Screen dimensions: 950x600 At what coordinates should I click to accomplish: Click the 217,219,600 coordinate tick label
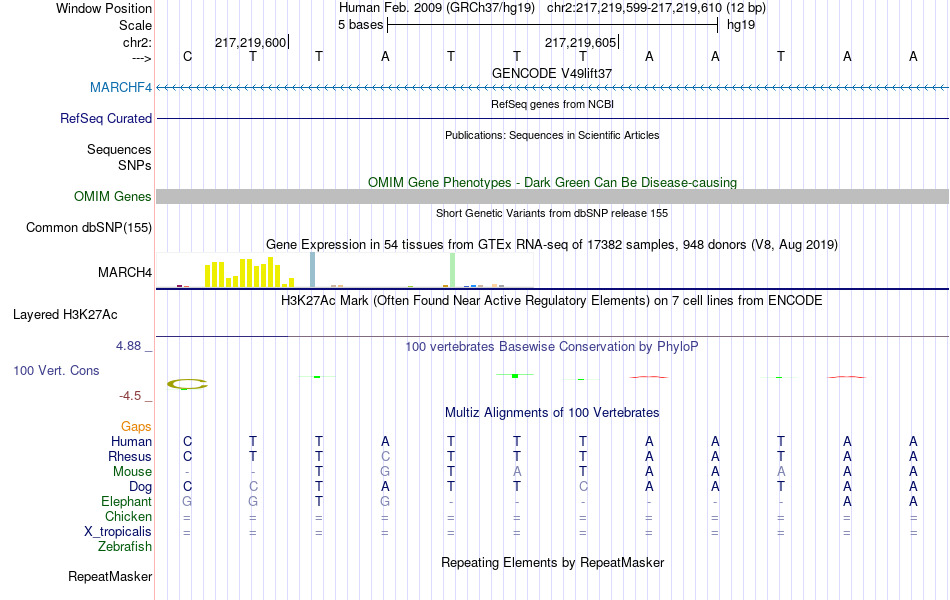(x=250, y=42)
